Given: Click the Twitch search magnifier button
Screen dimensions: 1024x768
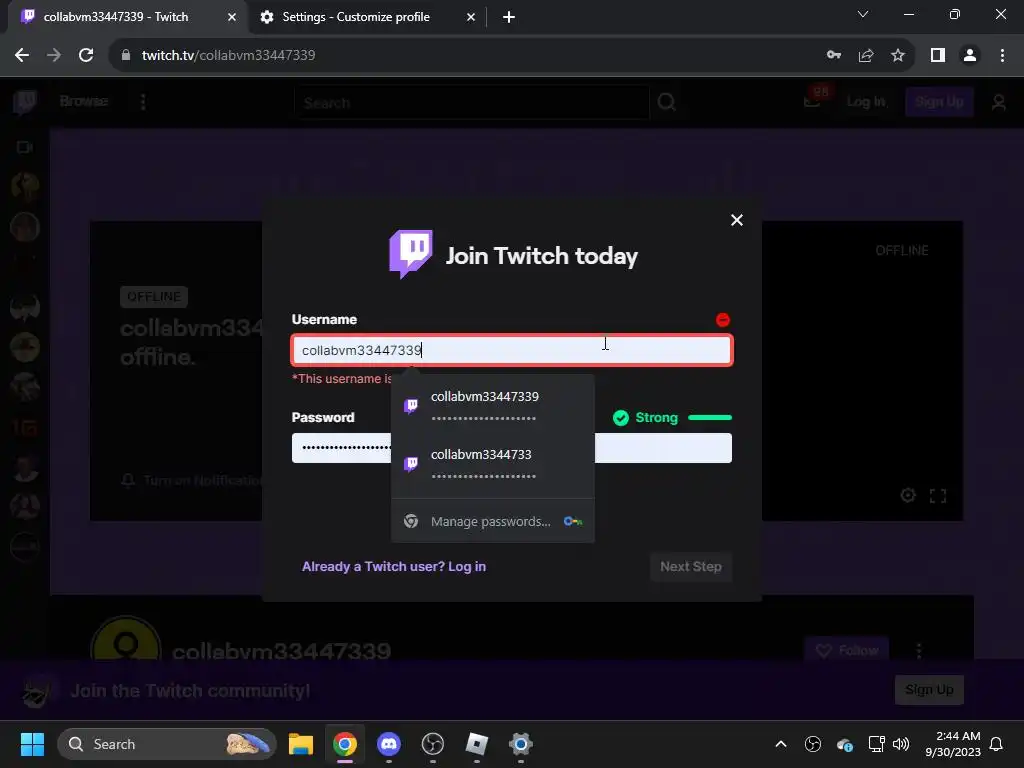Looking at the screenshot, I should click(667, 103).
